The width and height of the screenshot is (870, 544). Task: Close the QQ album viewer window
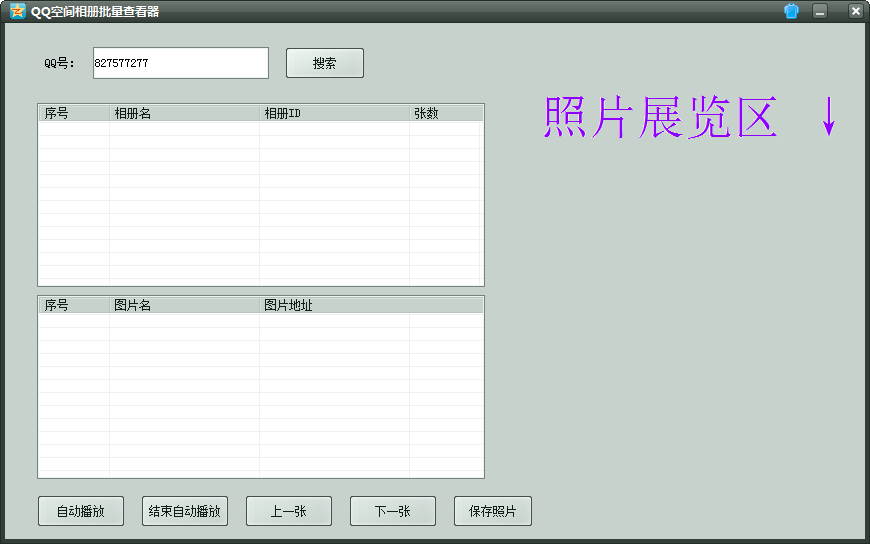point(856,11)
